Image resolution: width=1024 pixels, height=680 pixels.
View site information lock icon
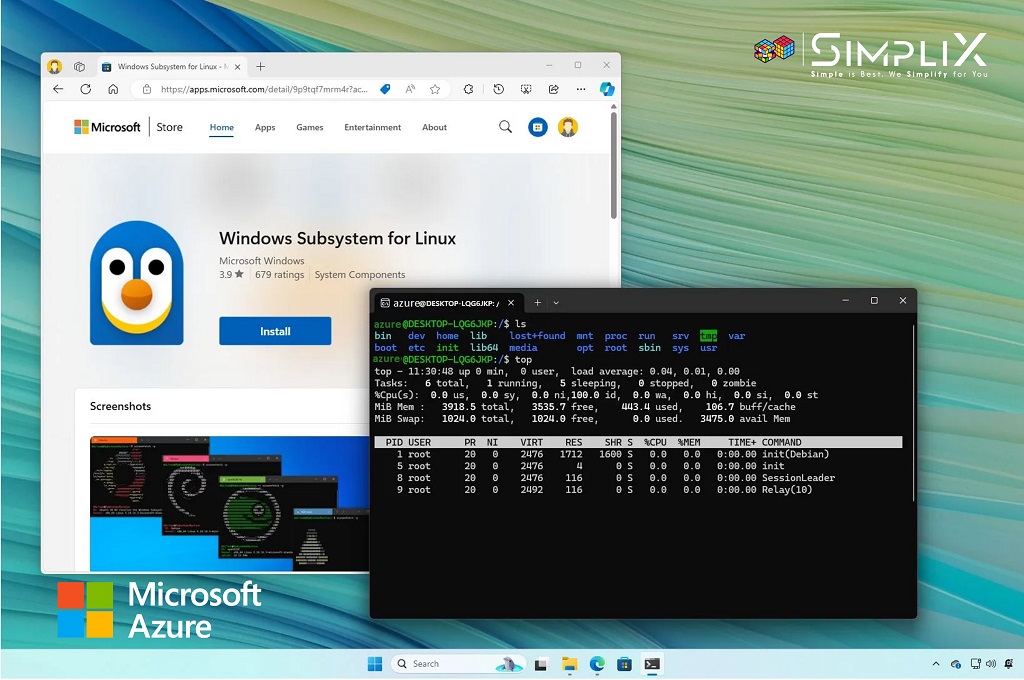[x=147, y=89]
